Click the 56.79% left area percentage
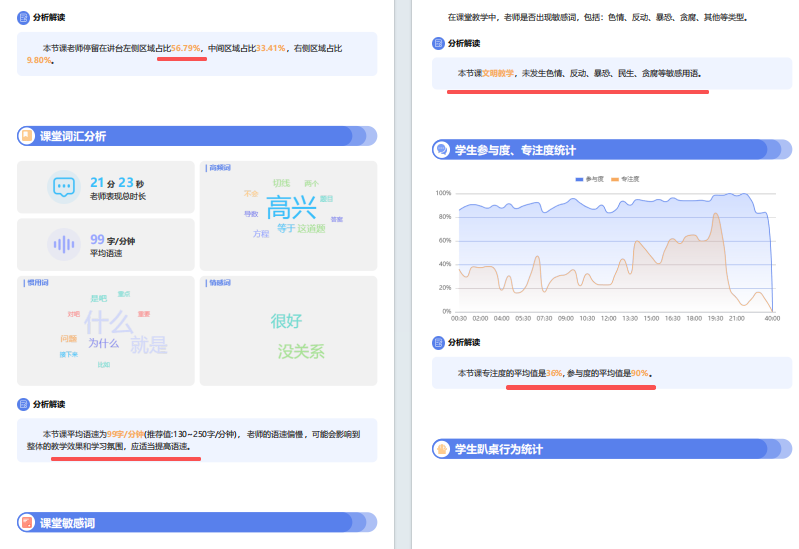The image size is (799, 549). click(x=186, y=47)
